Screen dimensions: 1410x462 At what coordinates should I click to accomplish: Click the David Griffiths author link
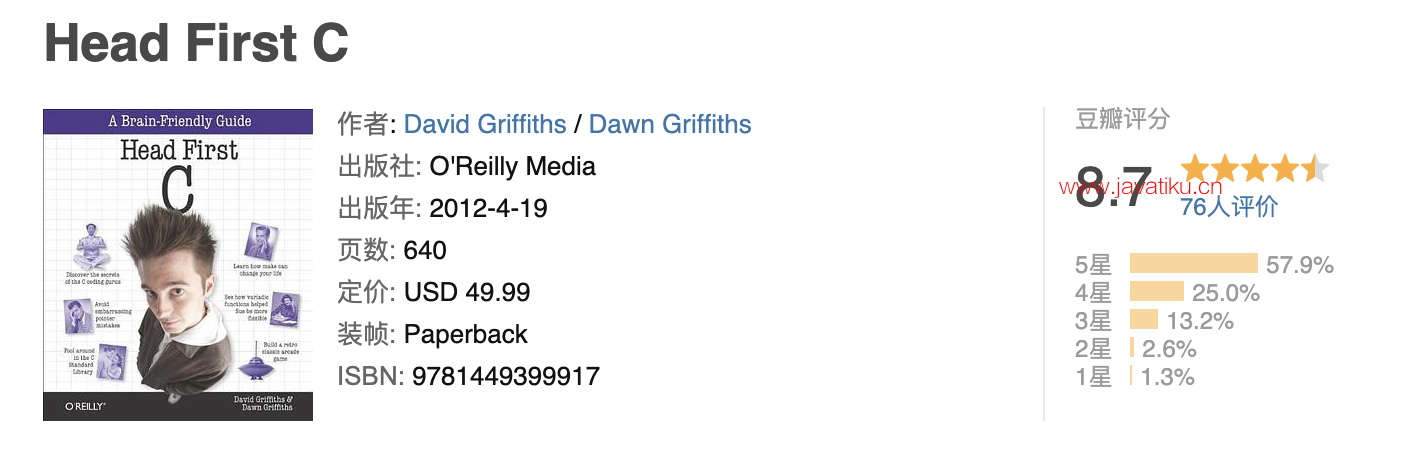pos(485,124)
